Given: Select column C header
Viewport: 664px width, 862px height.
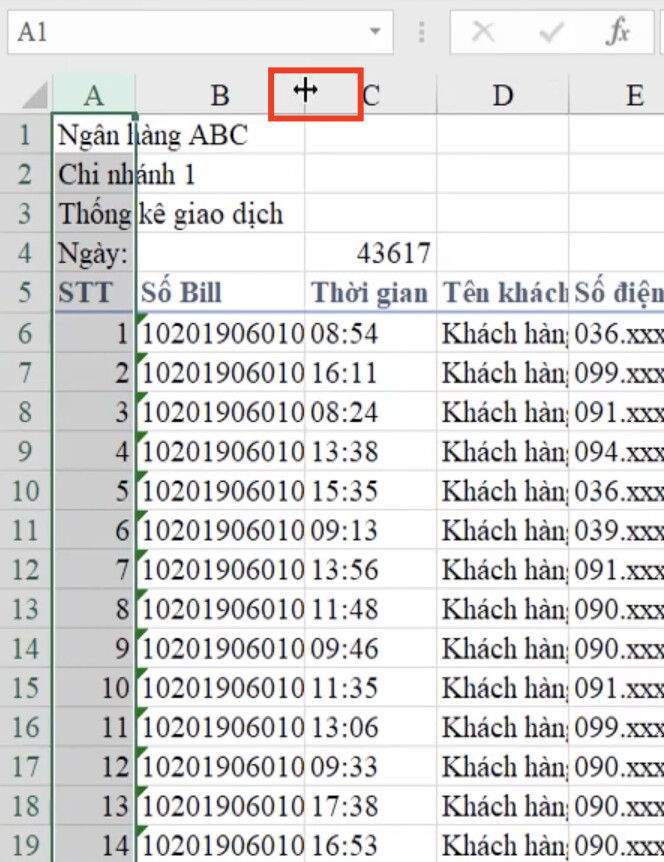Looking at the screenshot, I should [371, 95].
